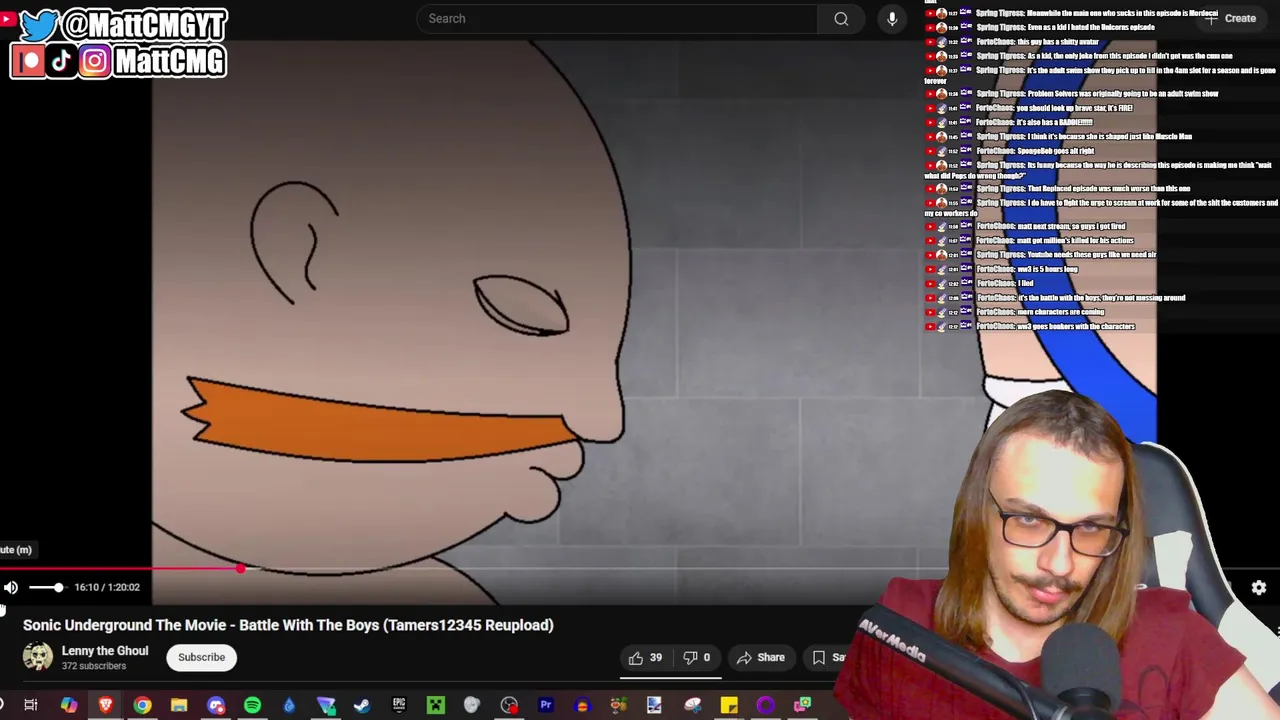Click the Lenny the Ghoul channel avatar

click(38, 656)
